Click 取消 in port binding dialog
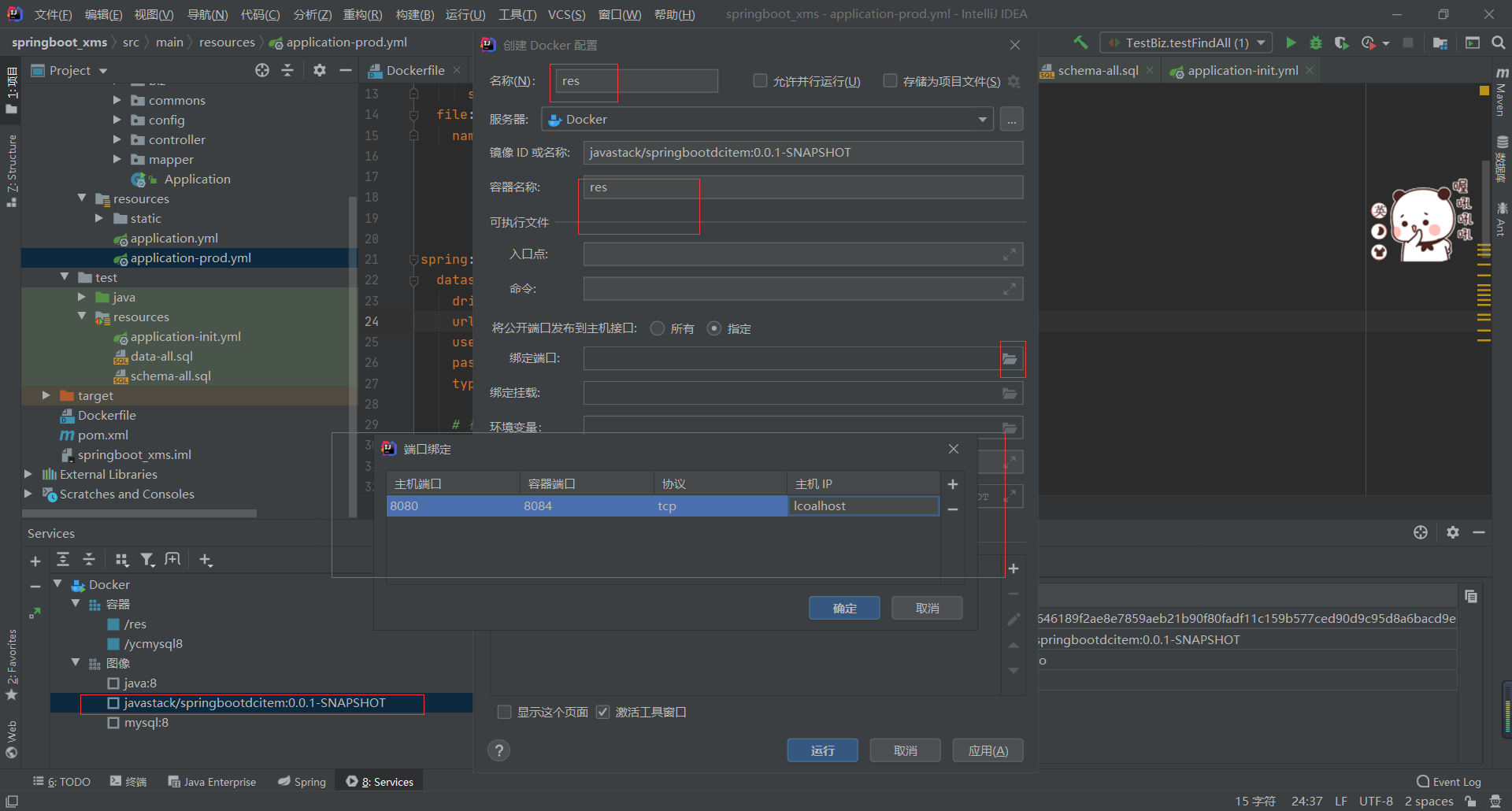This screenshot has width=1512, height=811. click(x=927, y=608)
